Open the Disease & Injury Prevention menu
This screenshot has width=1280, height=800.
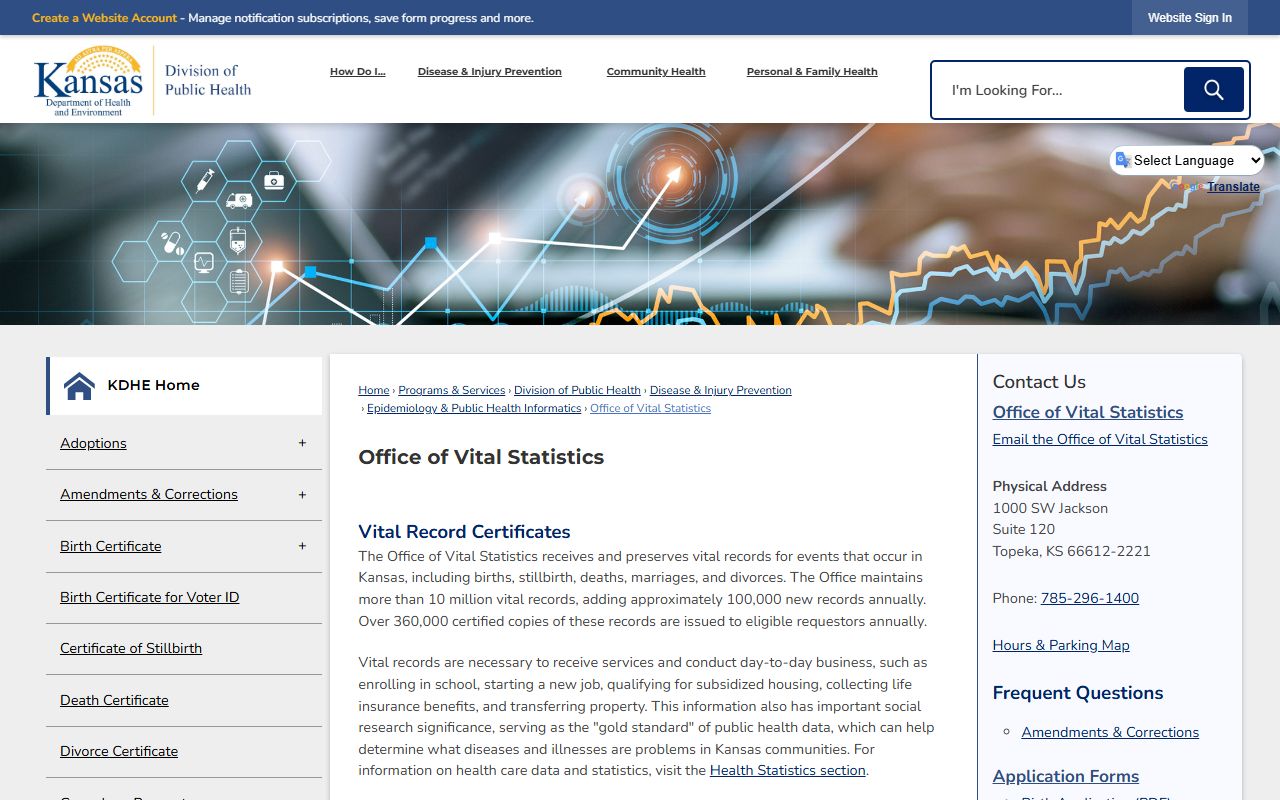(x=490, y=72)
